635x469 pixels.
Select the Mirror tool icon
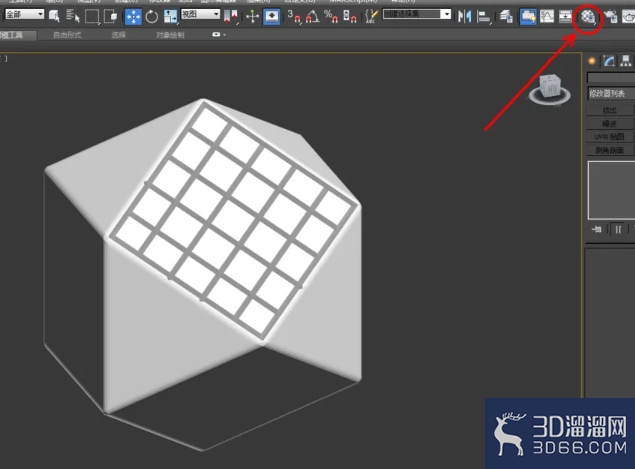coord(465,17)
